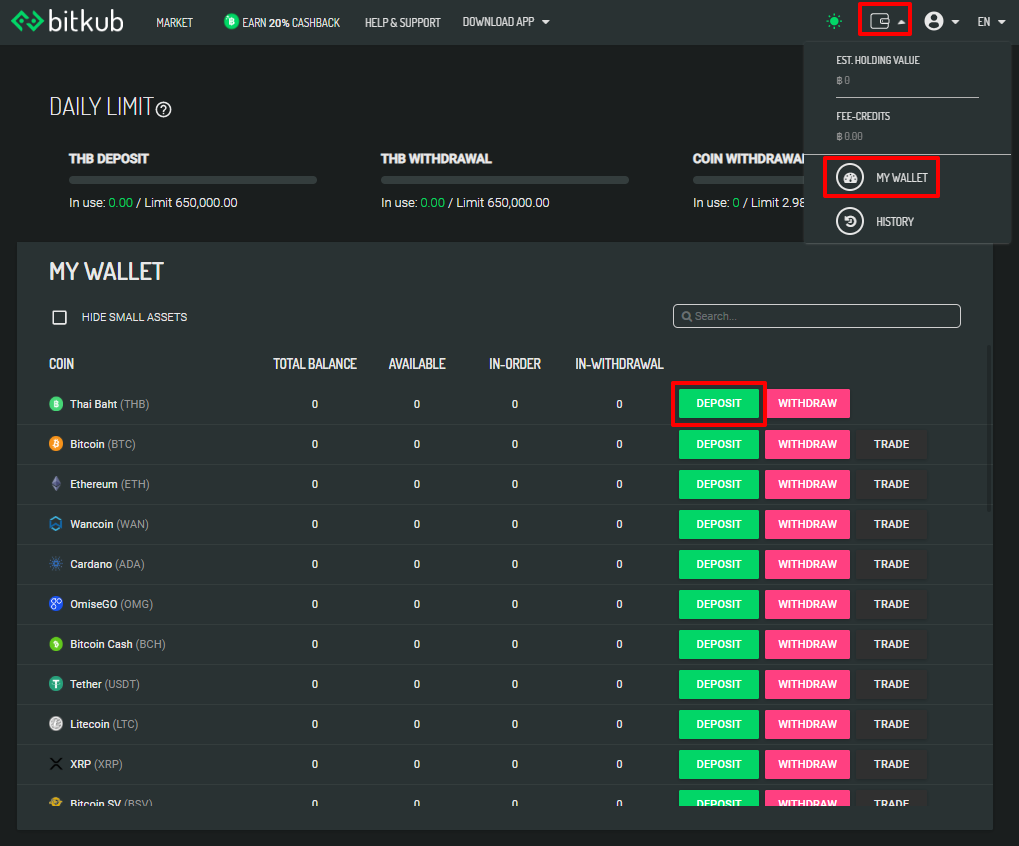Withdraw Litecoin
The height and width of the screenshot is (846, 1019).
[807, 724]
